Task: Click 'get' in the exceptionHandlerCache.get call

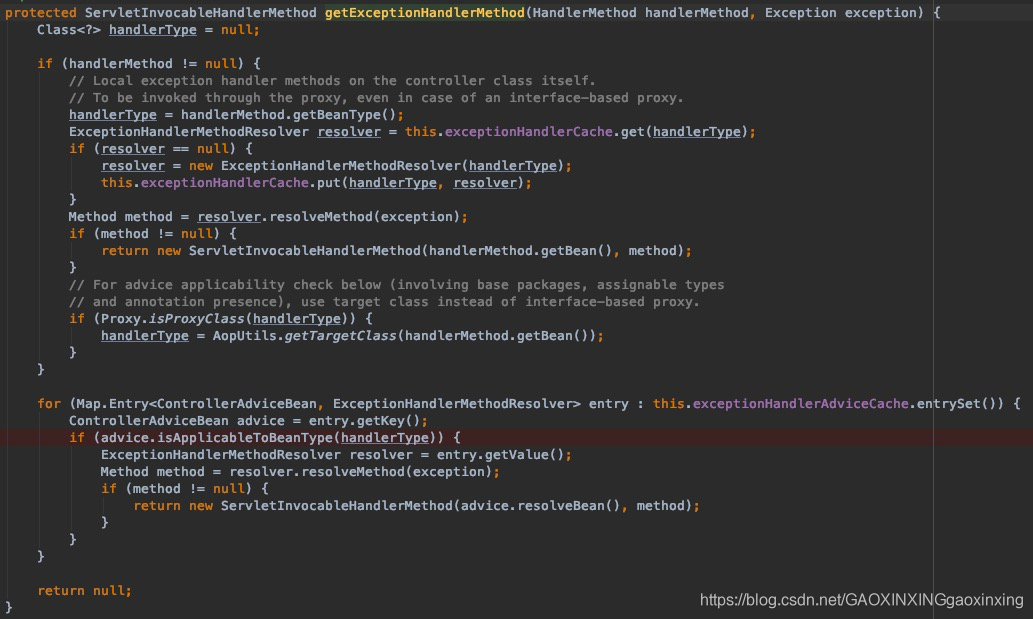Action: (x=632, y=132)
